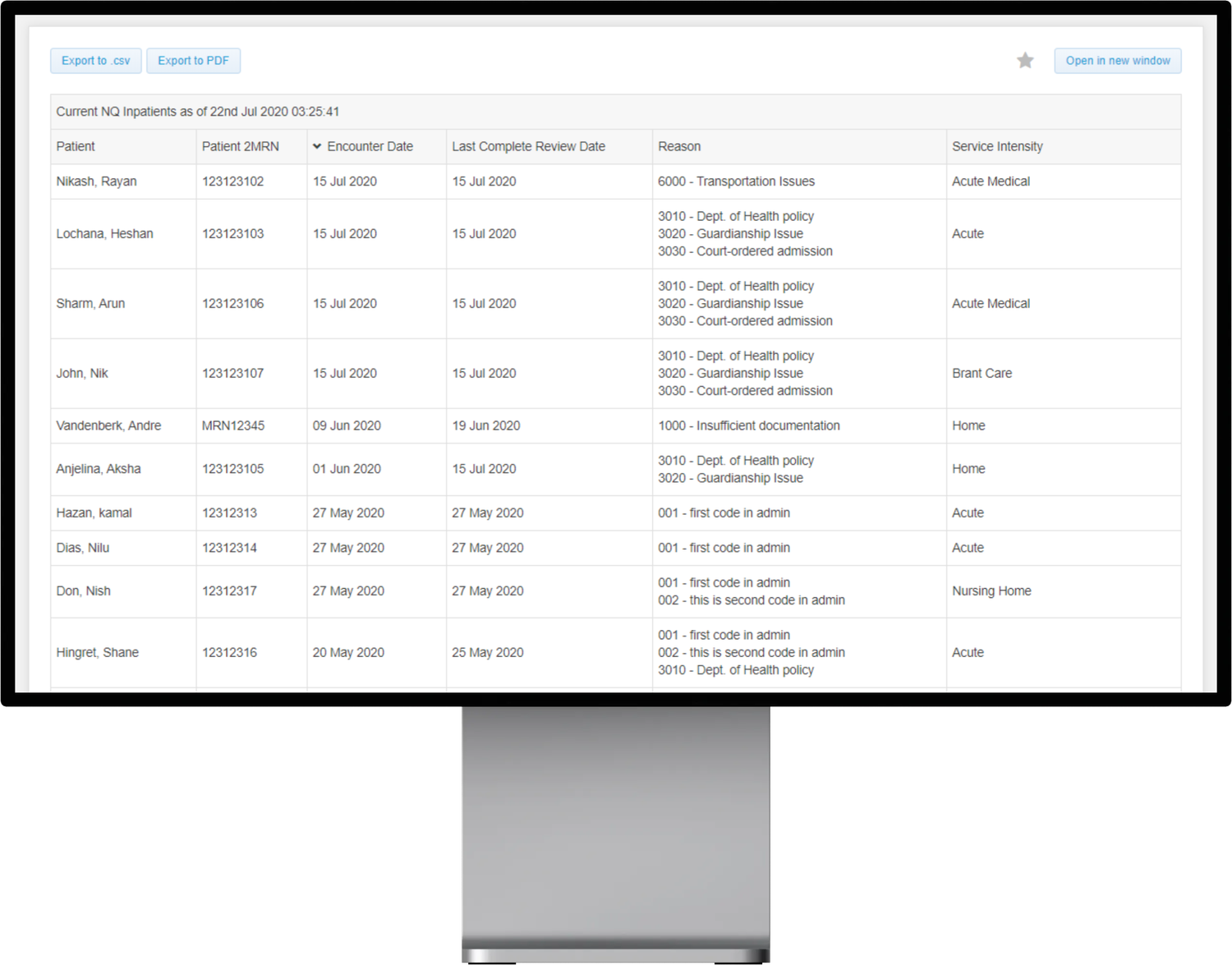1232x965 pixels.
Task: Click the Brant Care intensity value
Action: 982,373
